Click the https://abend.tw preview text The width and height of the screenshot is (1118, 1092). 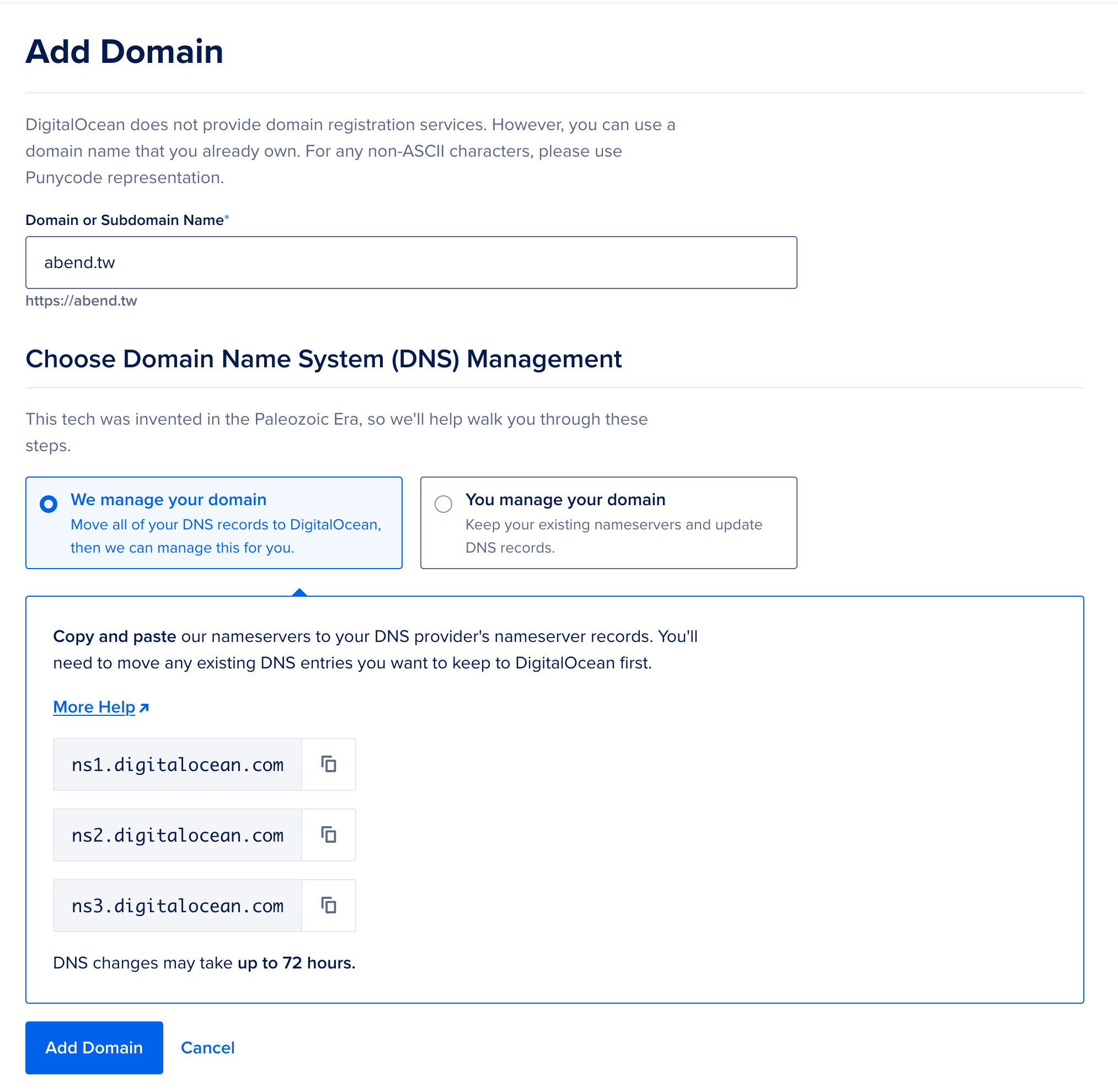82,301
